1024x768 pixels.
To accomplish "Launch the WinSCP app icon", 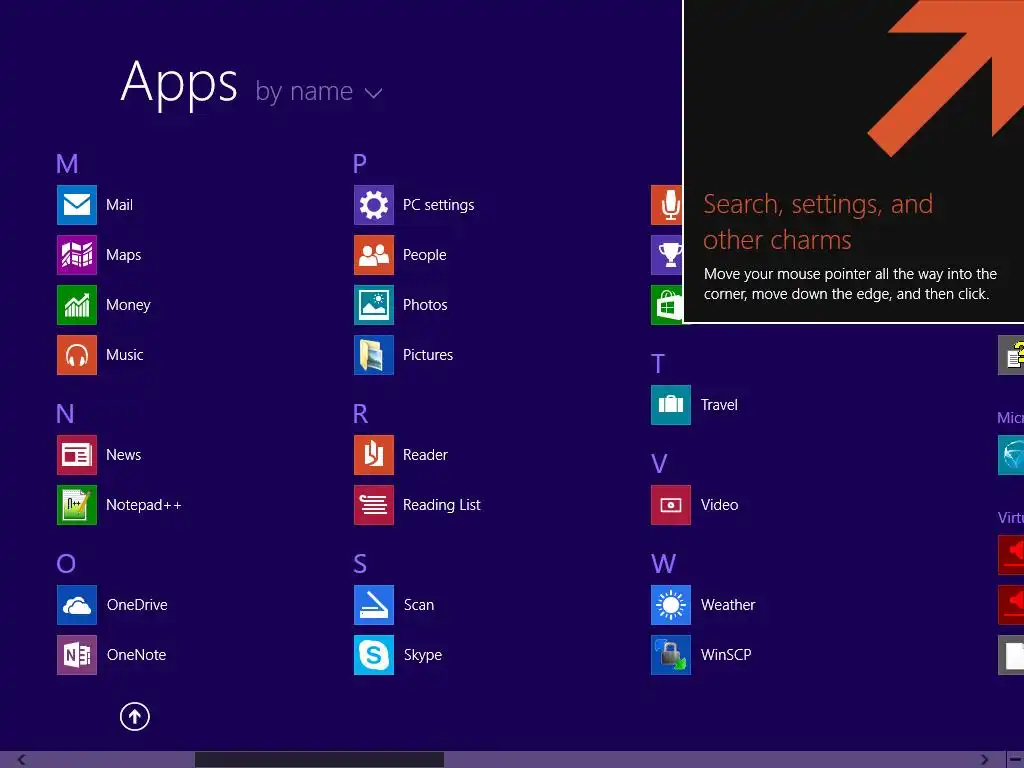I will pyautogui.click(x=671, y=655).
